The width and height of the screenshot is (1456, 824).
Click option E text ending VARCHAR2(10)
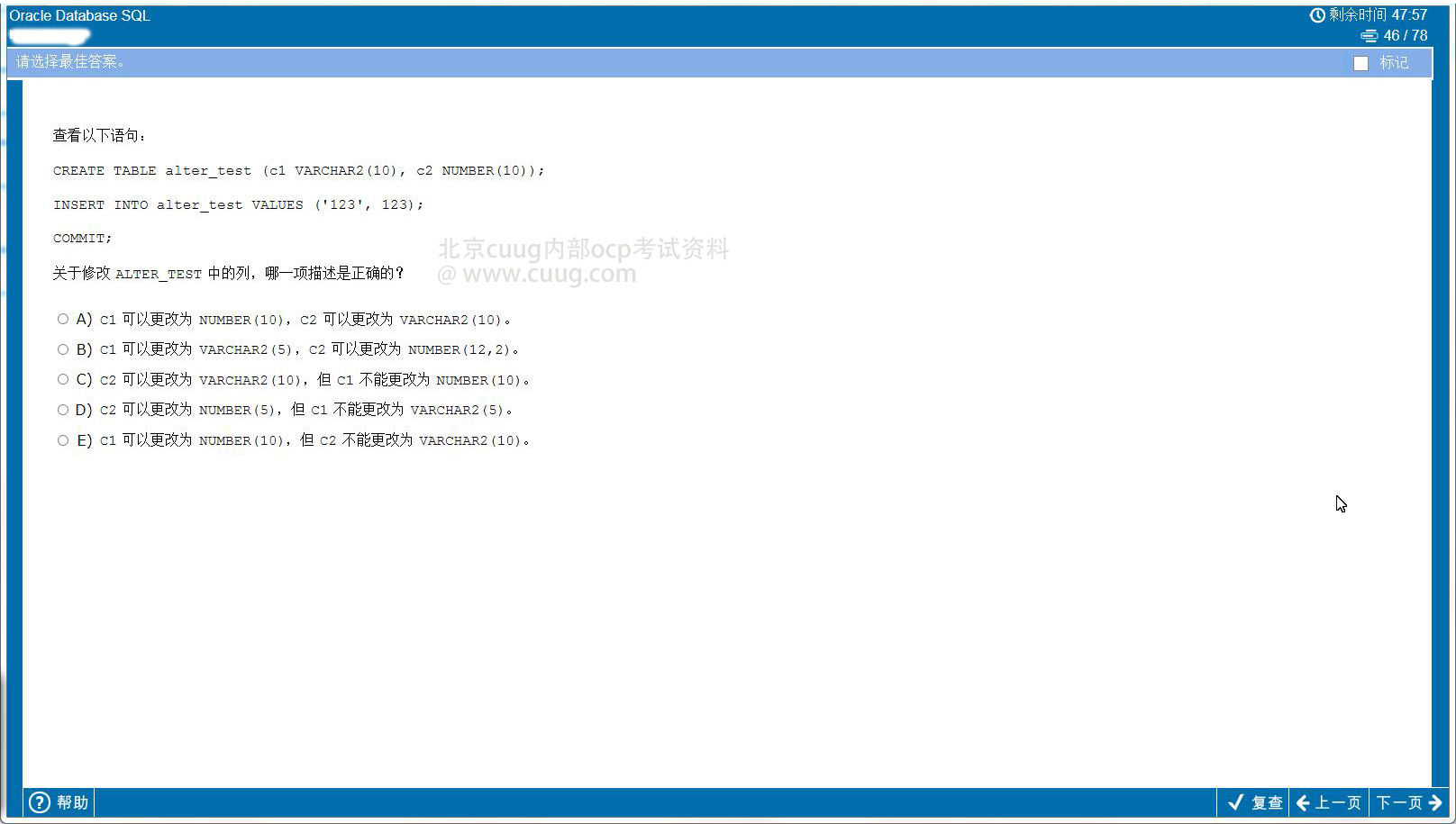pyautogui.click(x=314, y=440)
